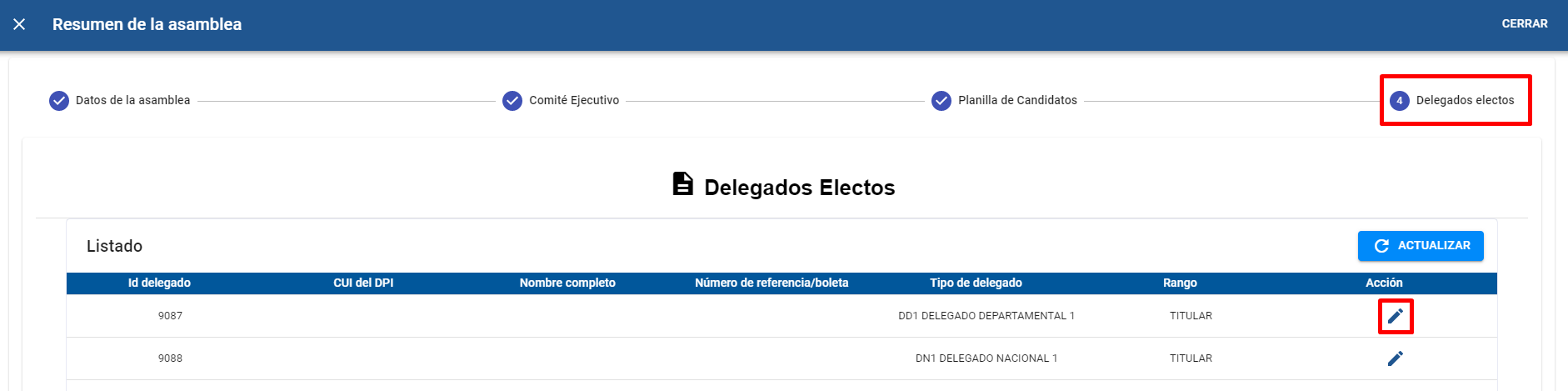Viewport: 1568px width, 391px height.
Task: Edit delegate 9087 with pencil icon
Action: (x=1396, y=316)
